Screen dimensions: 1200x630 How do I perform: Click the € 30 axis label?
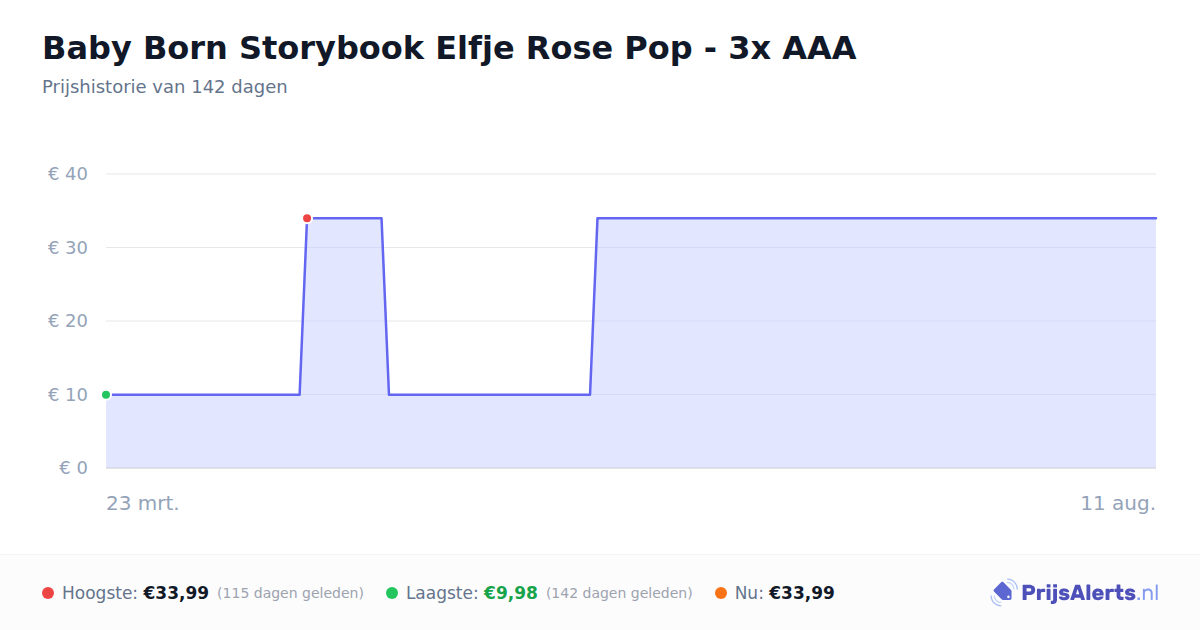[68, 248]
